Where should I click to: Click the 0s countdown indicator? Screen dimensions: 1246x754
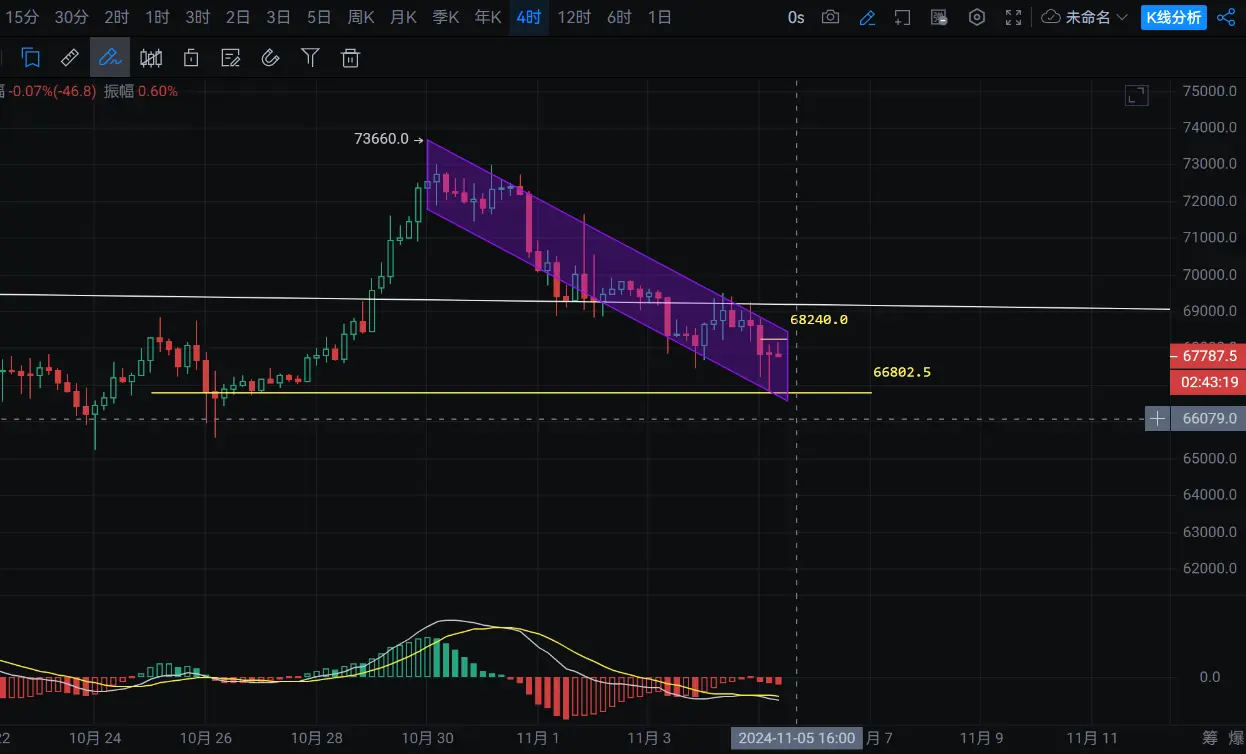click(x=796, y=17)
